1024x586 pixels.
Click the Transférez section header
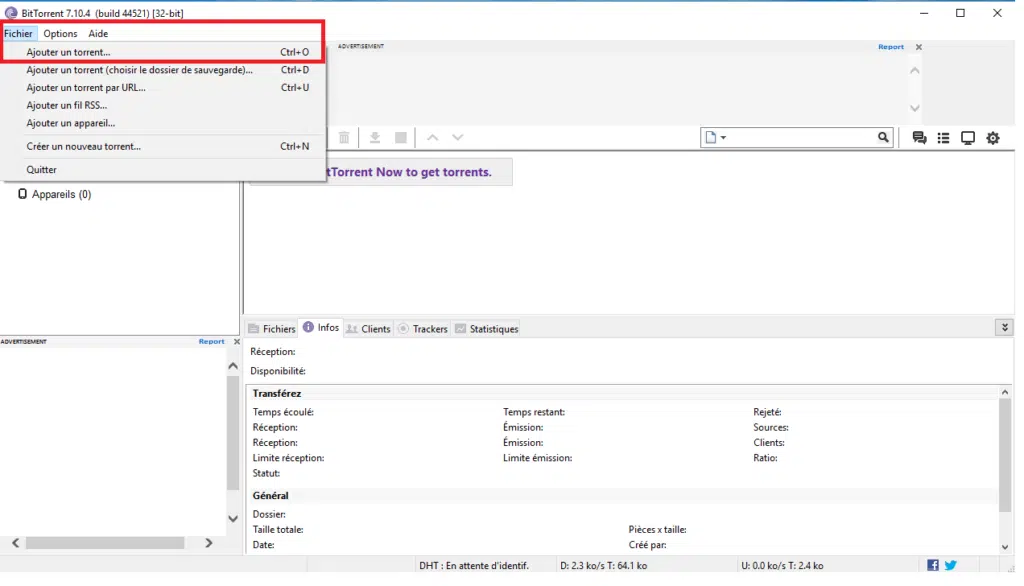(277, 393)
